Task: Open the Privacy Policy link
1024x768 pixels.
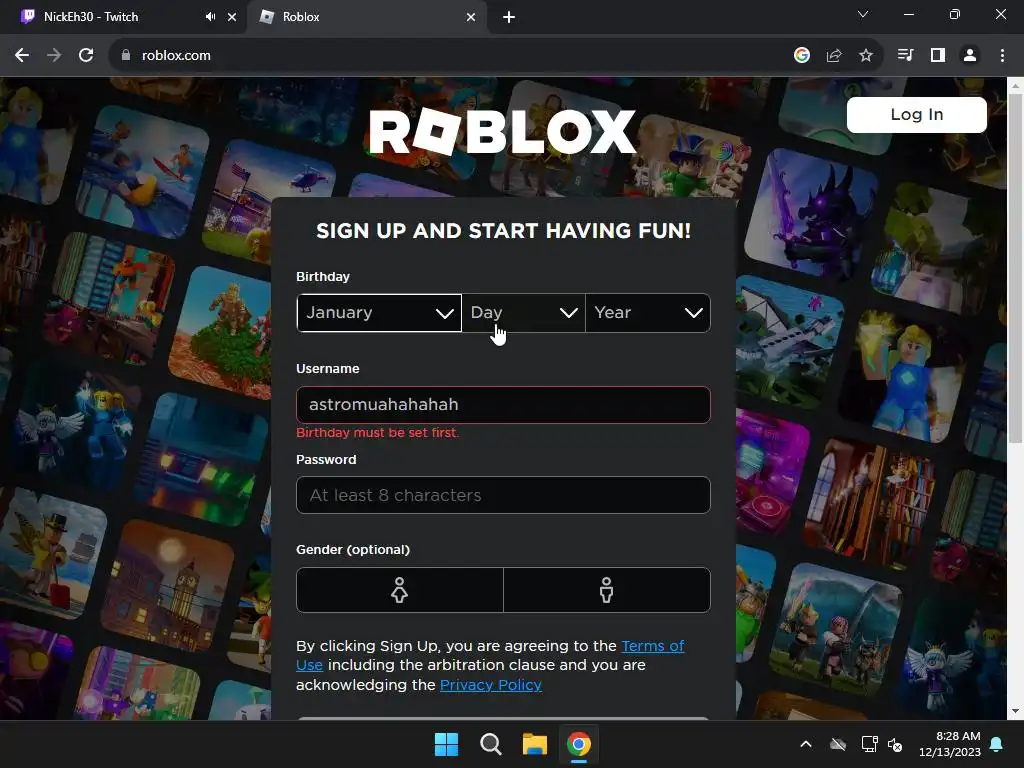Action: click(x=490, y=685)
